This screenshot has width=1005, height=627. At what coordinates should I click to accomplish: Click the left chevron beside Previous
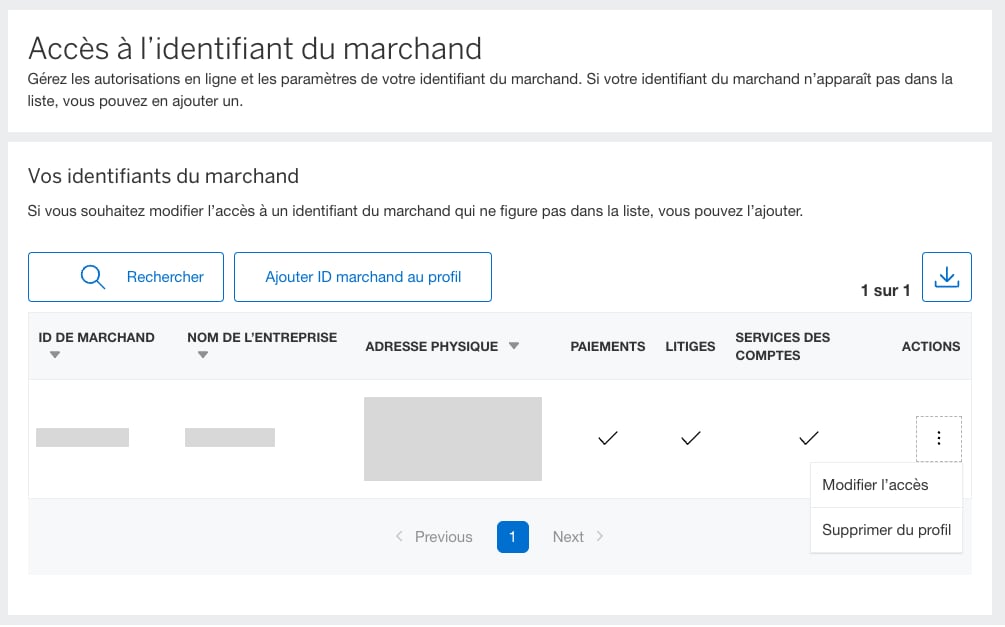(x=399, y=537)
